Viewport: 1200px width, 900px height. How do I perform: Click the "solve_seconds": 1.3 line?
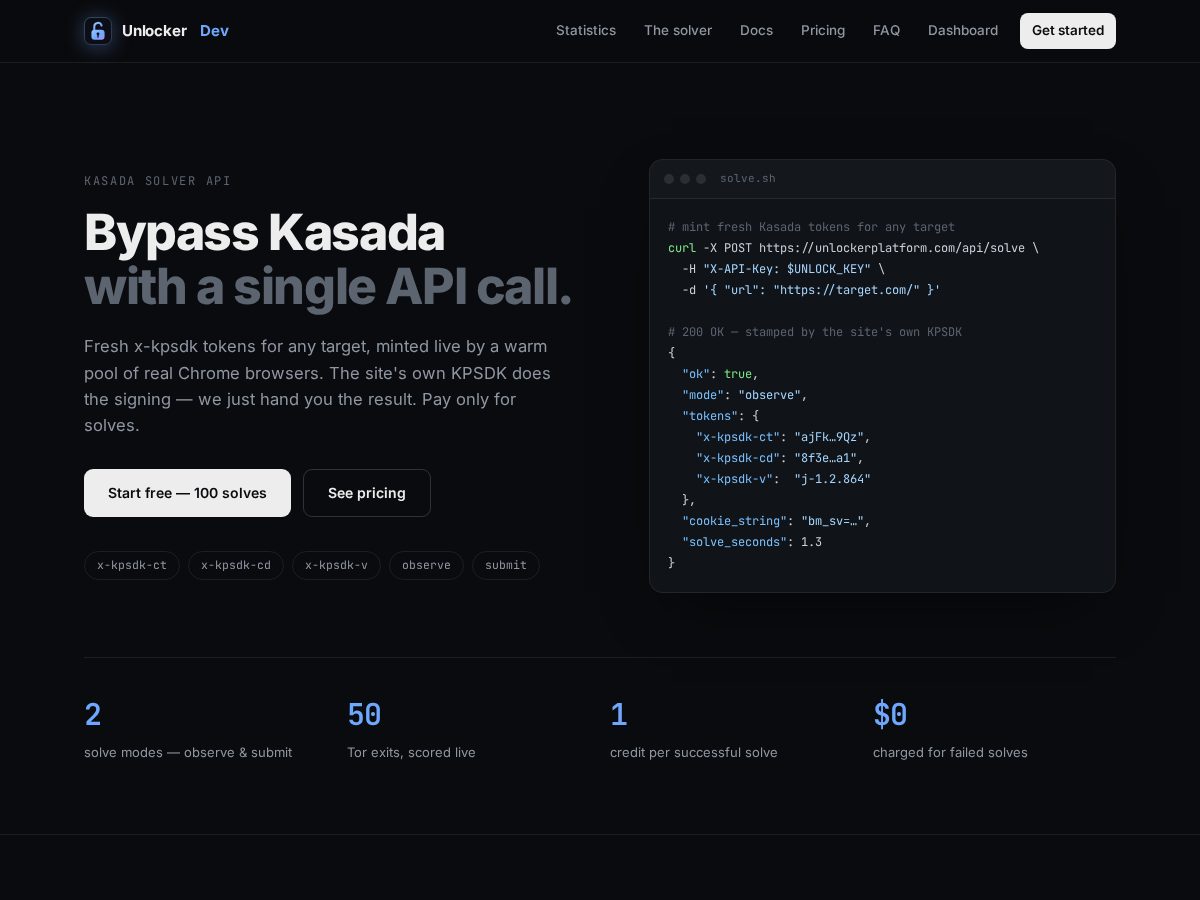[x=752, y=542]
